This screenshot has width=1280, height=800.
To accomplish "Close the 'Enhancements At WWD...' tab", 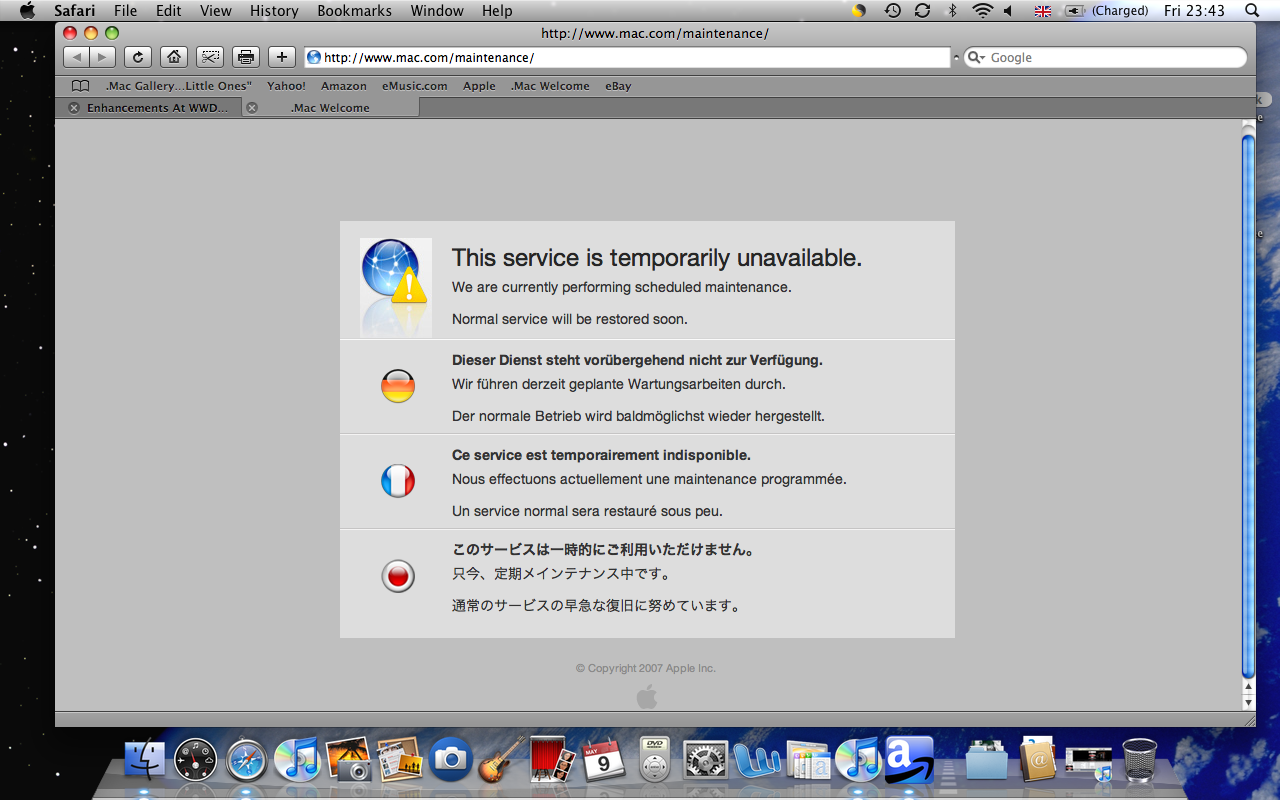I will pos(74,108).
